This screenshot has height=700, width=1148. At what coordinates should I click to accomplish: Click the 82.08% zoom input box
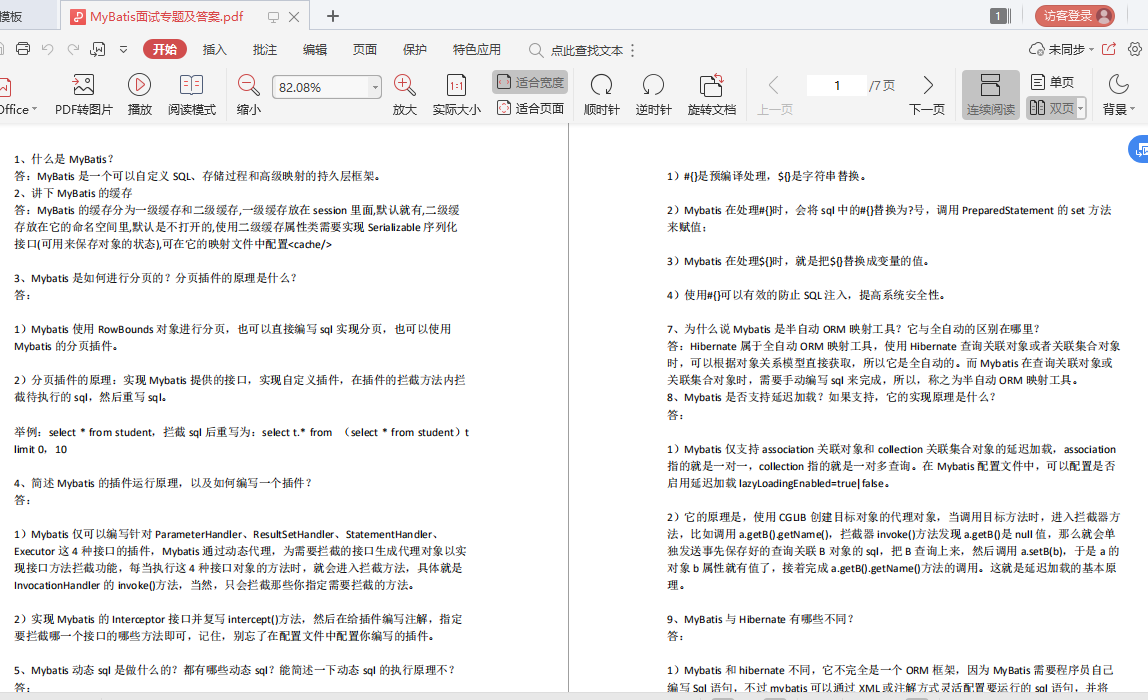point(321,87)
